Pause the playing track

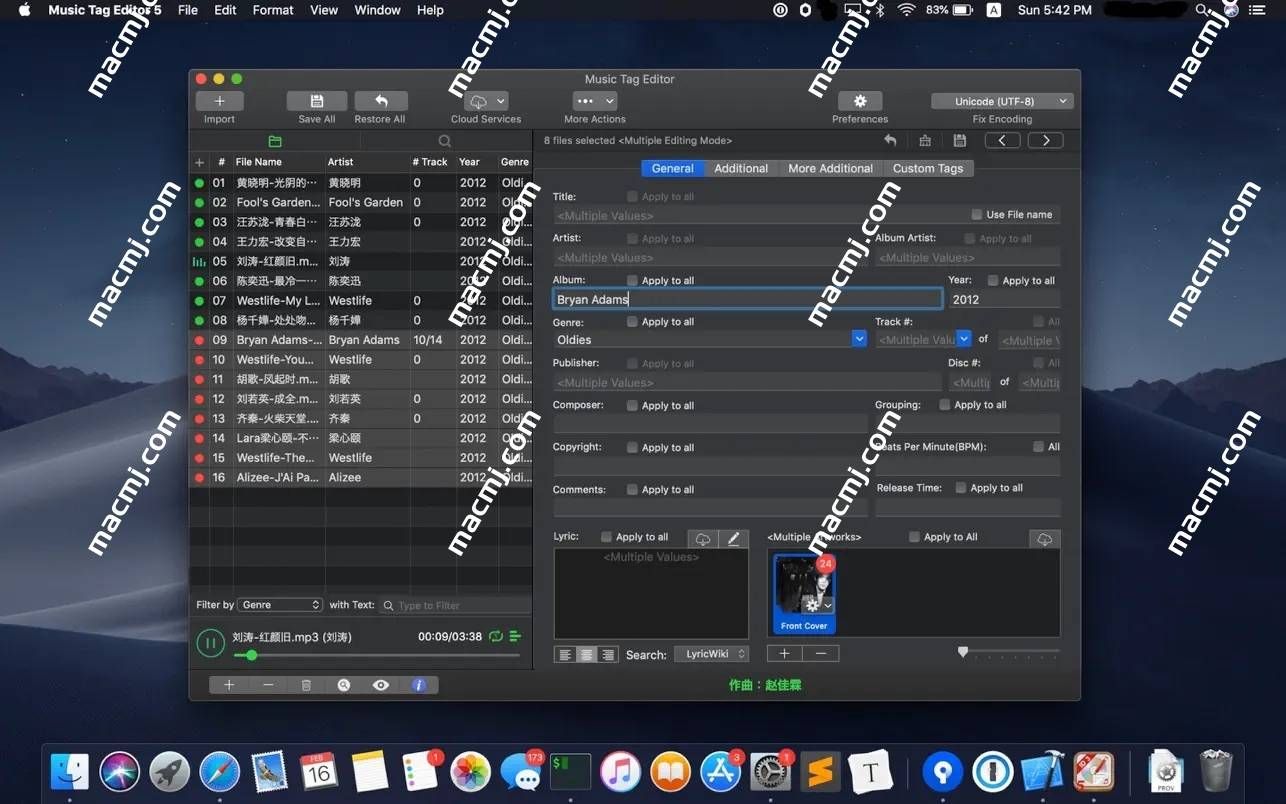click(210, 642)
